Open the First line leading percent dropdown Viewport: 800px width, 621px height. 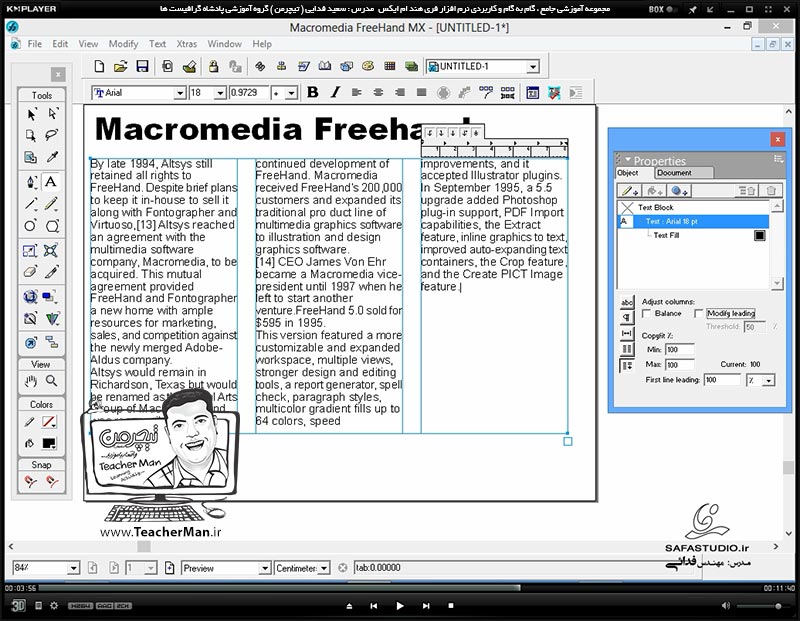pyautogui.click(x=768, y=380)
